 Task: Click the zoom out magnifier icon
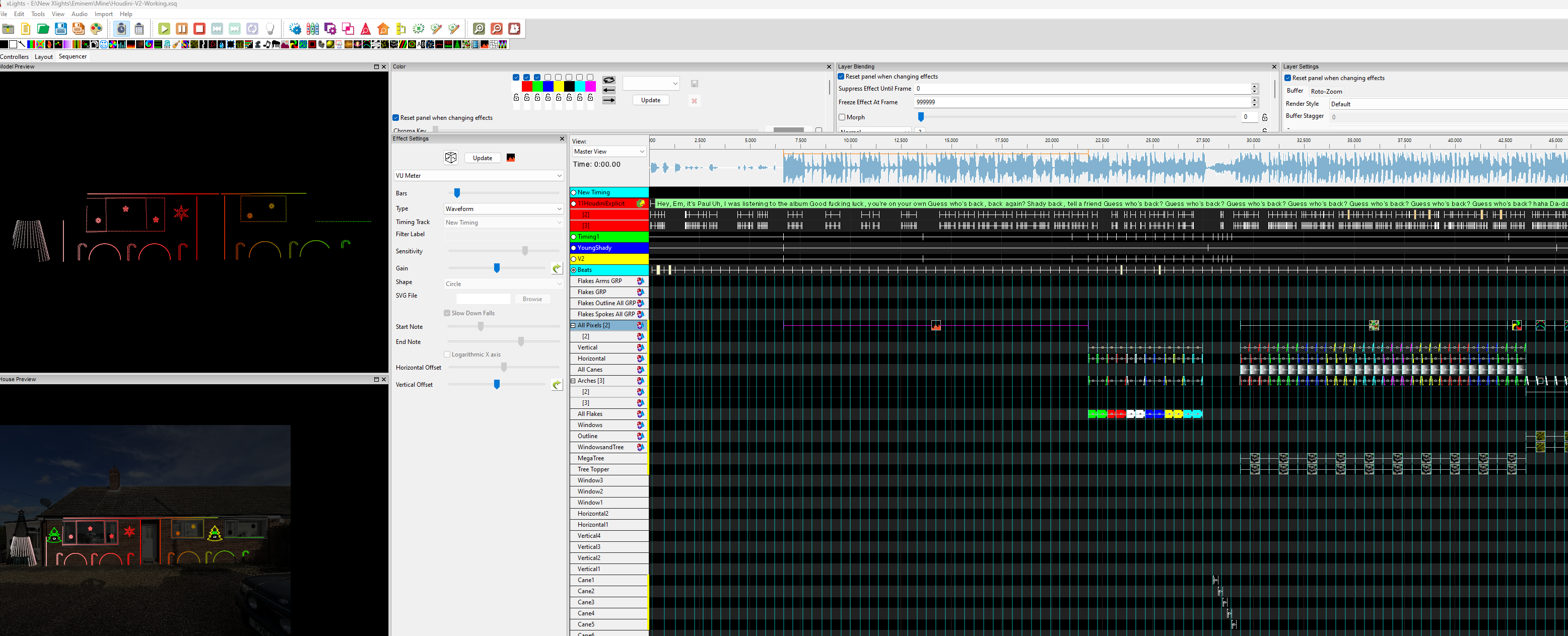[496, 29]
